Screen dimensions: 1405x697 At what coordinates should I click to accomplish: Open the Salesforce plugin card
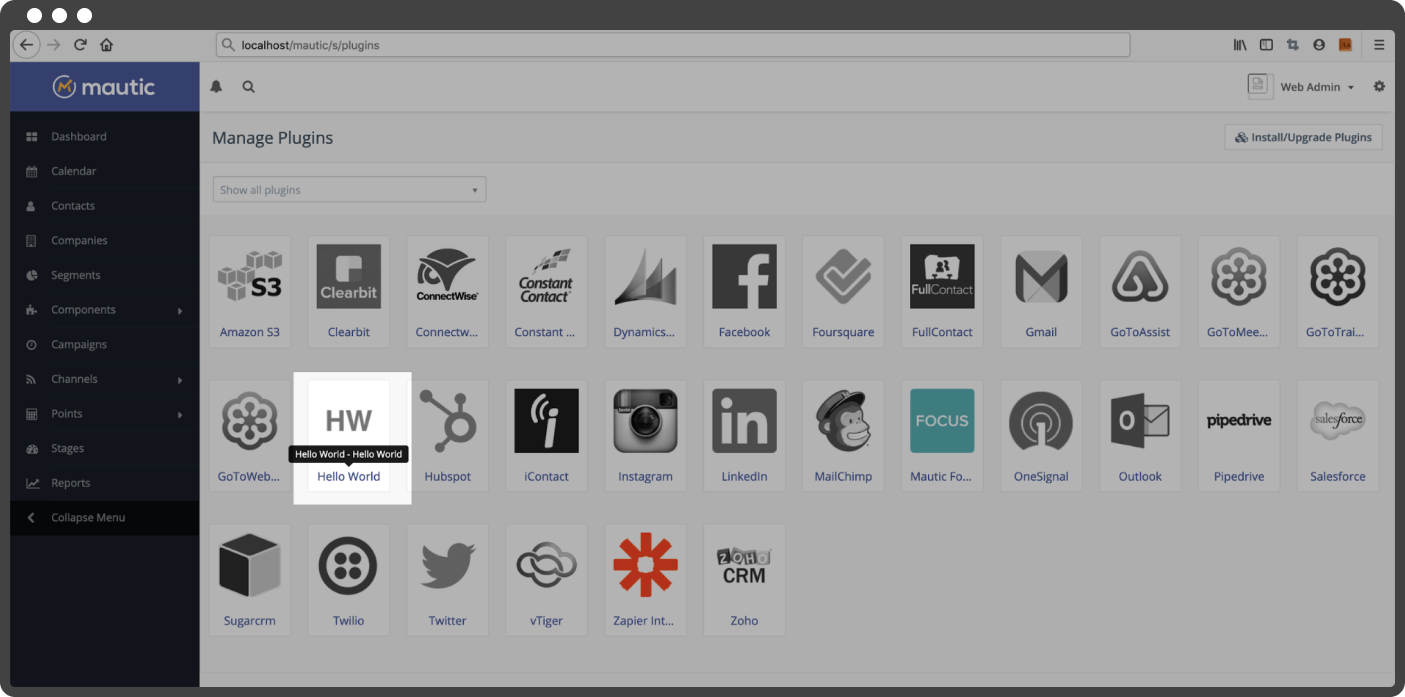pos(1338,435)
